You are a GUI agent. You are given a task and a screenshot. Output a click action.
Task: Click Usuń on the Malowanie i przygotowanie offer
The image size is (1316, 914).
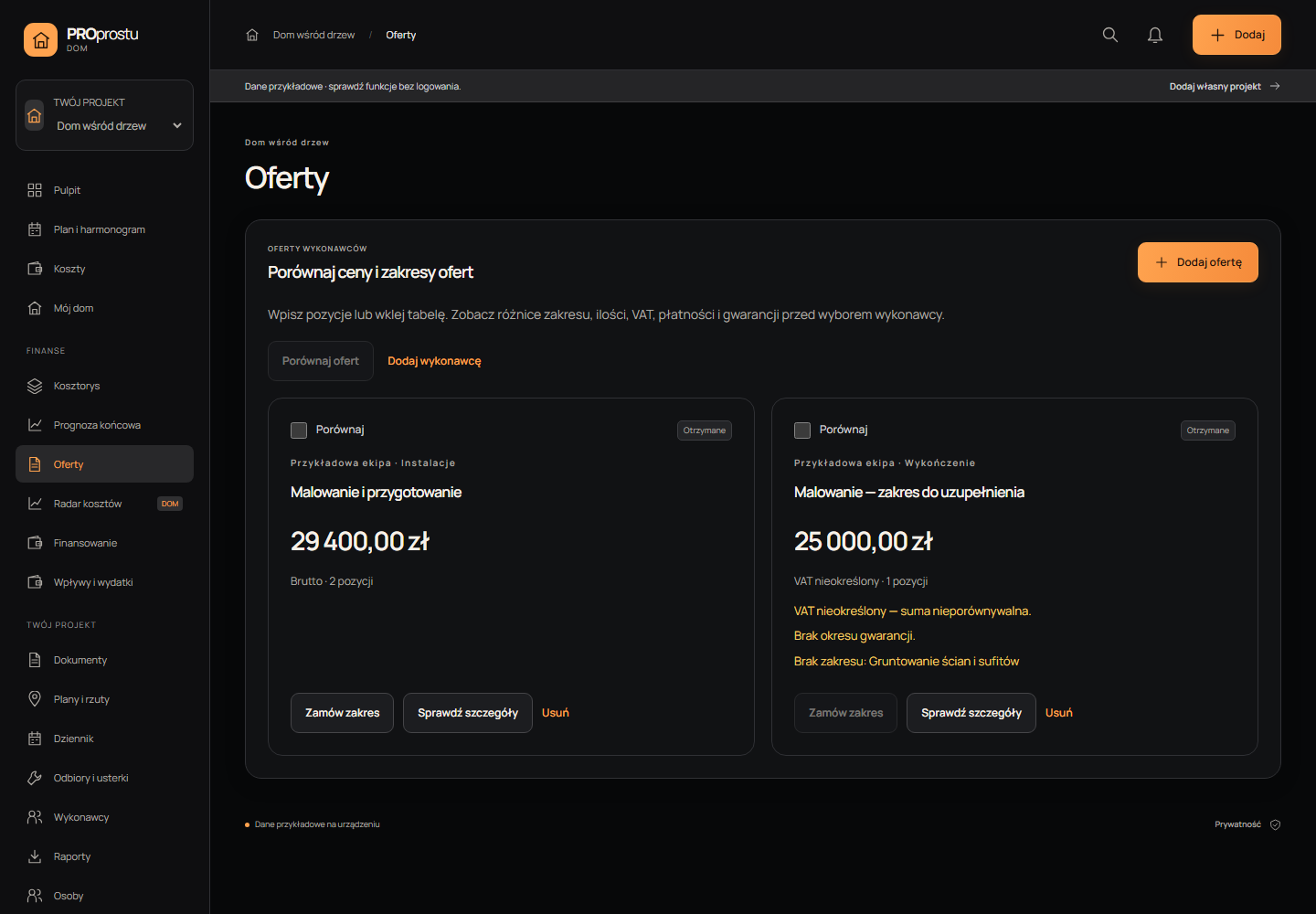click(556, 713)
